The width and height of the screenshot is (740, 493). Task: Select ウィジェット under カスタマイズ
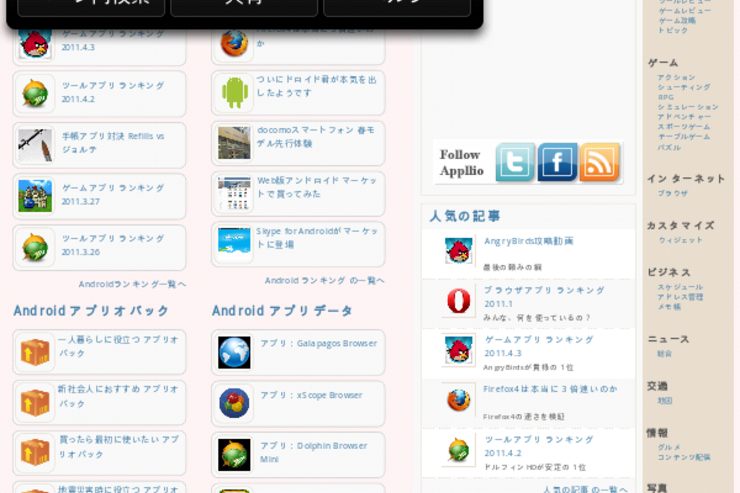[x=681, y=240]
